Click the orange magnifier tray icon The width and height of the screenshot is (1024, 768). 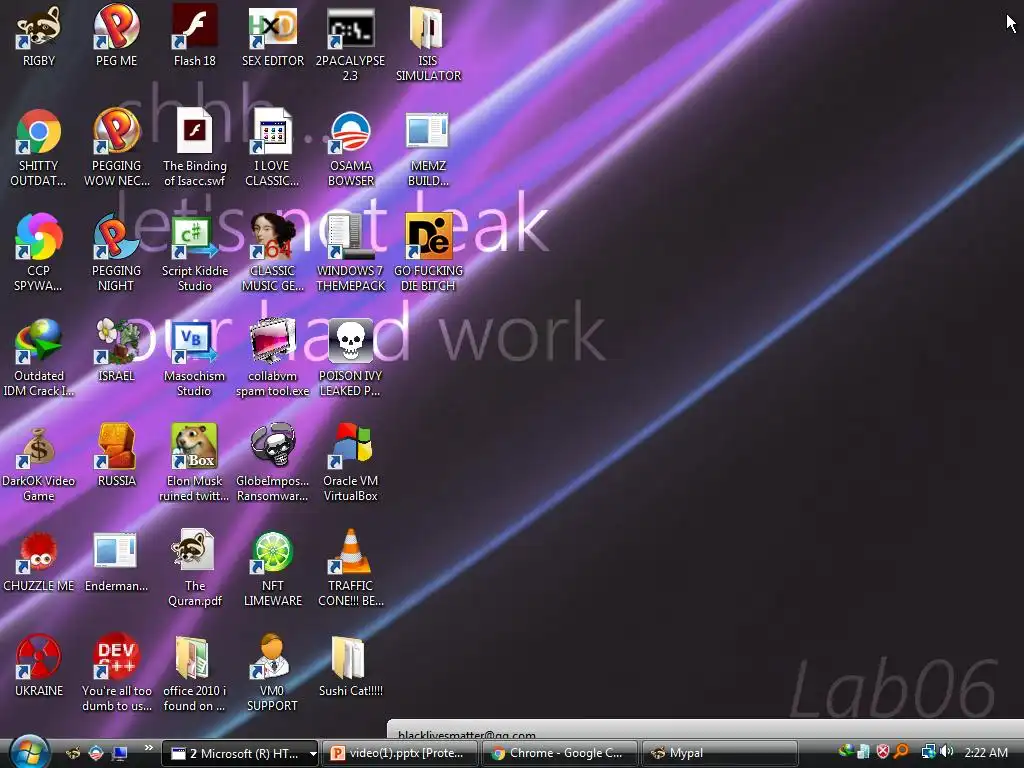(902, 752)
